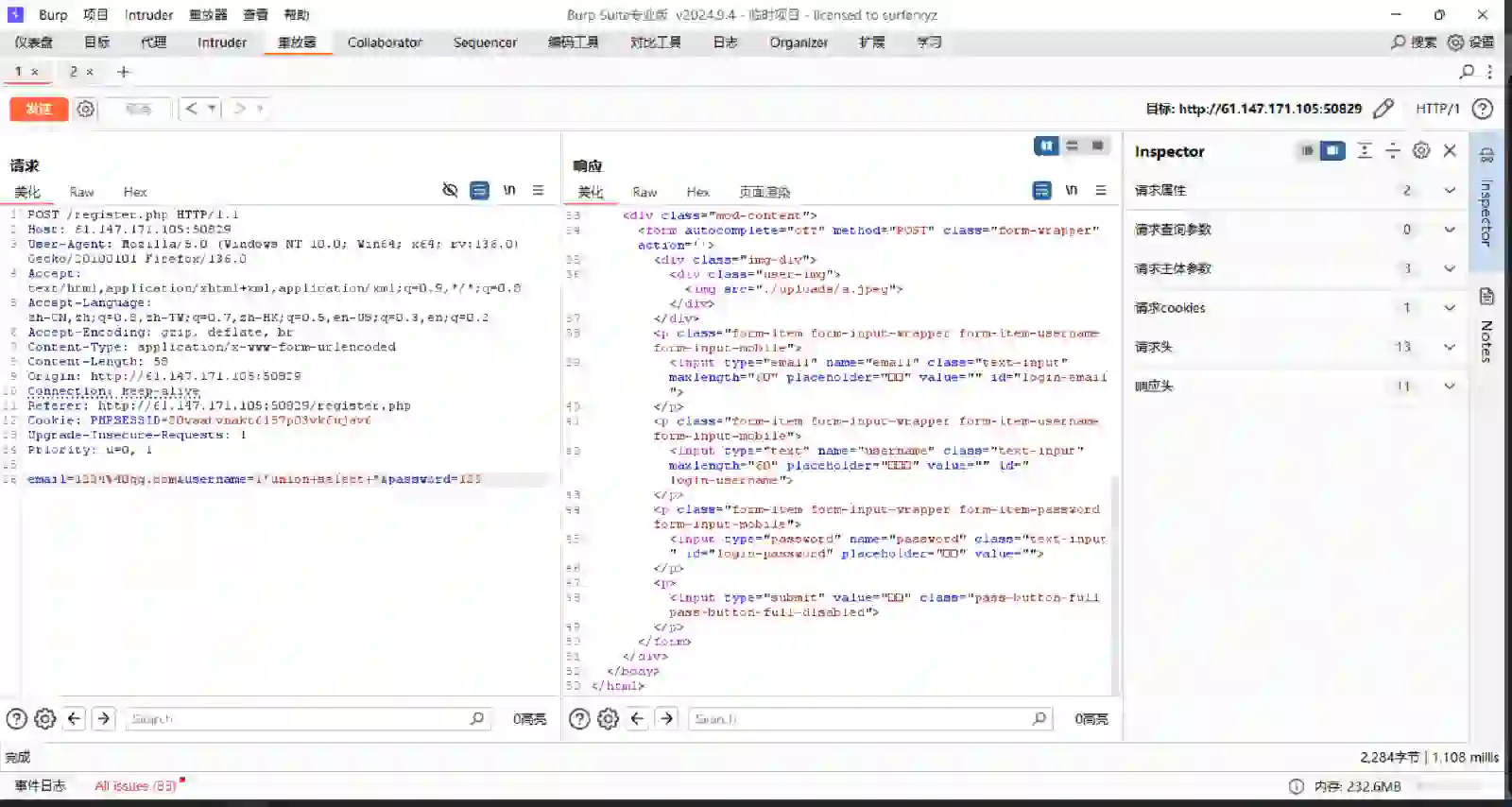Open Inspector settings gear icon
1512x807 pixels.
tap(1420, 150)
